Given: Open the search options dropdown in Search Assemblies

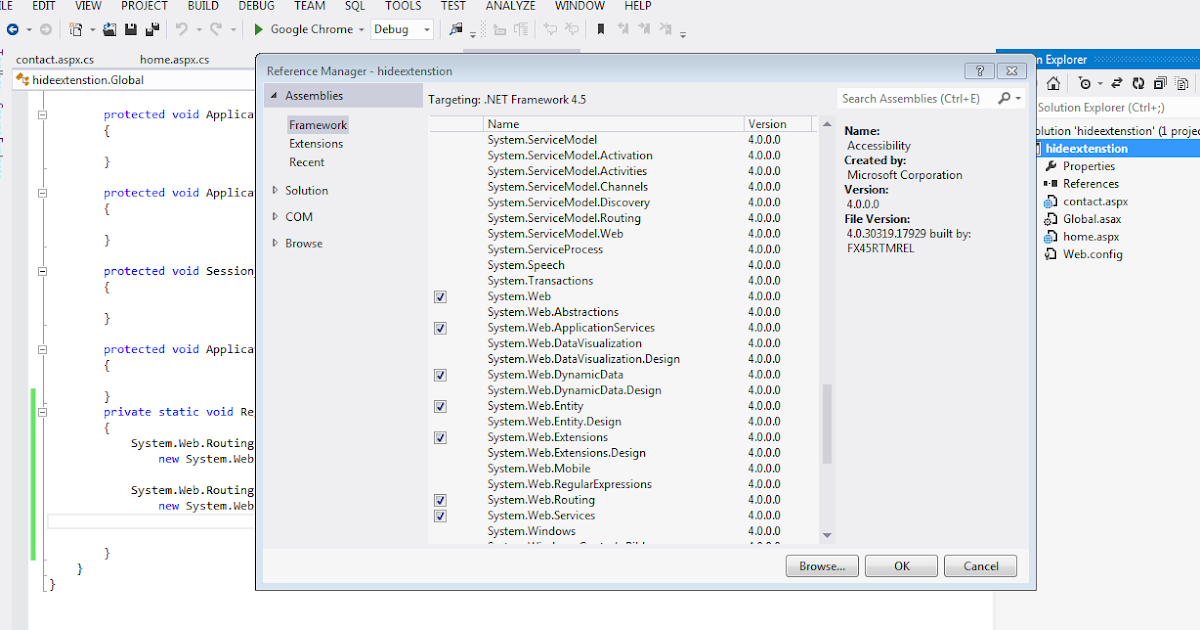Looking at the screenshot, I should (1019, 98).
